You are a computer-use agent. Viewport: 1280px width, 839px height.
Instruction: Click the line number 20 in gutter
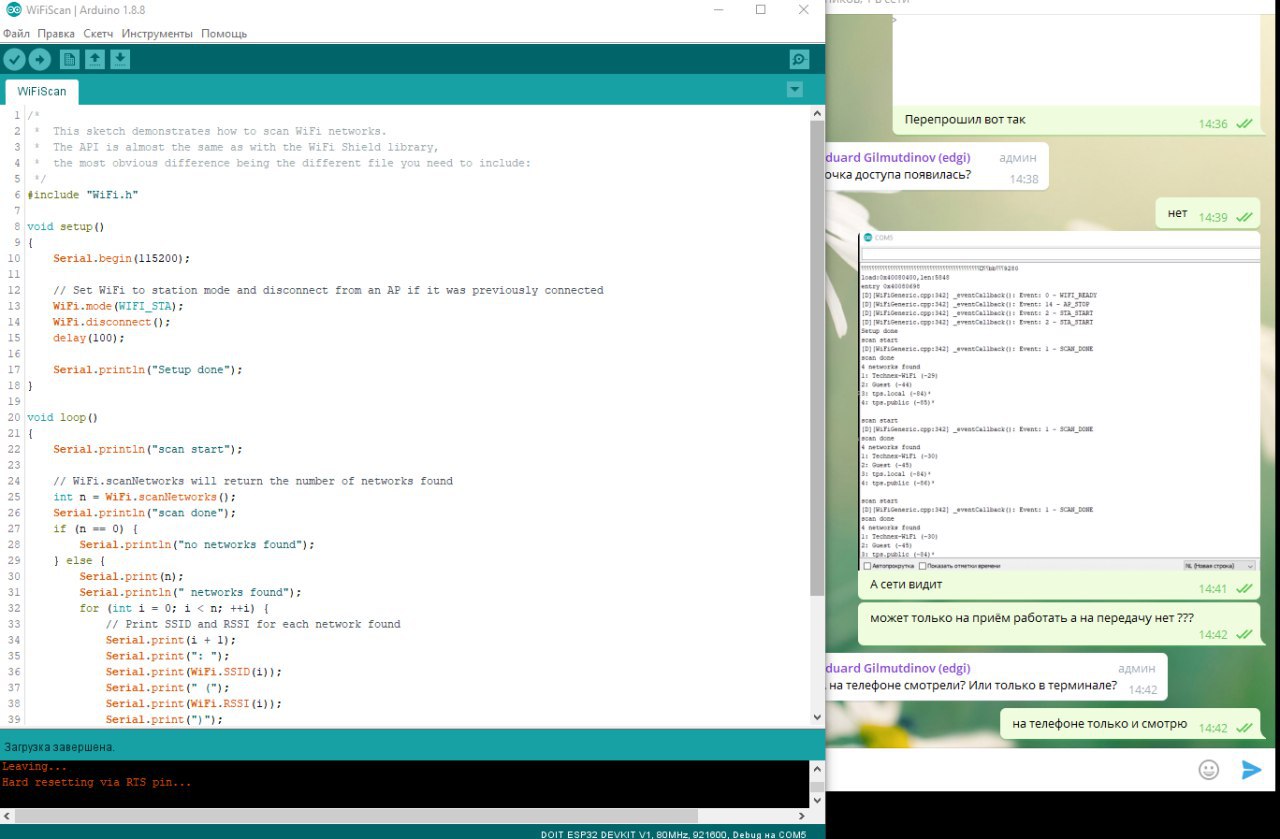pyautogui.click(x=14, y=417)
